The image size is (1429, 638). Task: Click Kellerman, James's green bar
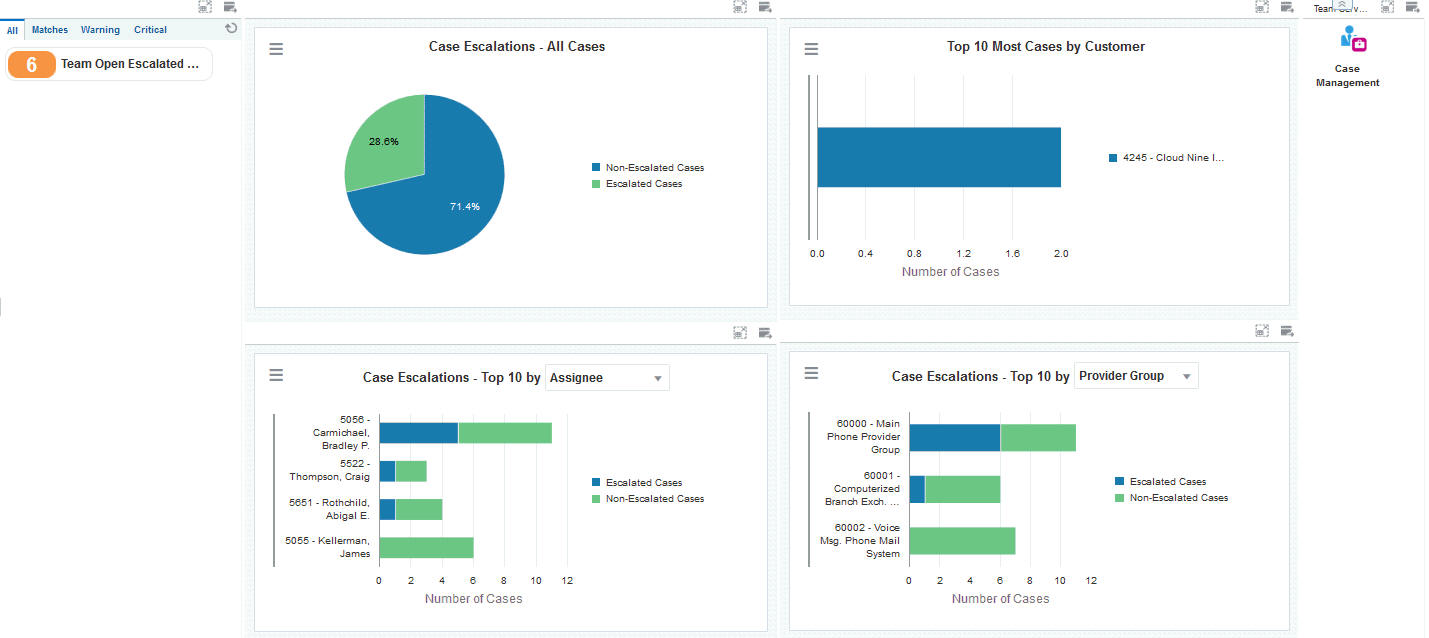pyautogui.click(x=426, y=547)
